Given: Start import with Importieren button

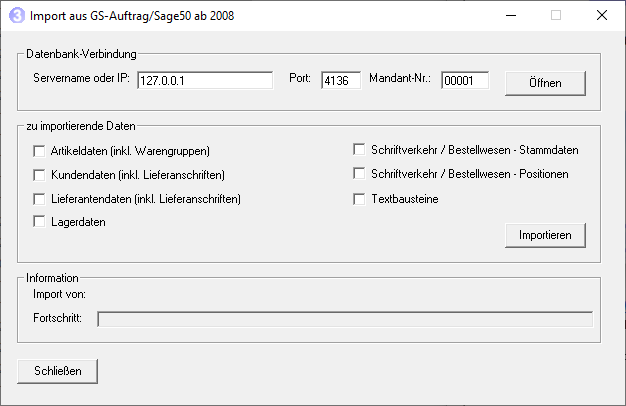Looking at the screenshot, I should [545, 235].
